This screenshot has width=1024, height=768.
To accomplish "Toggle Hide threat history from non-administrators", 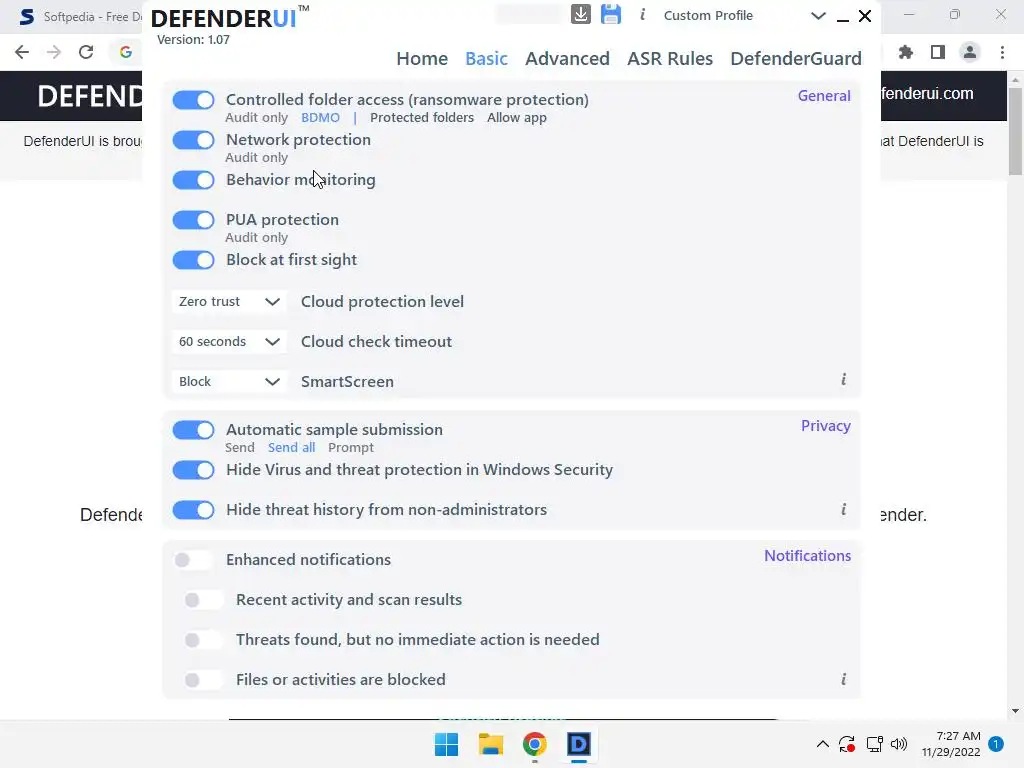I will click(x=193, y=510).
